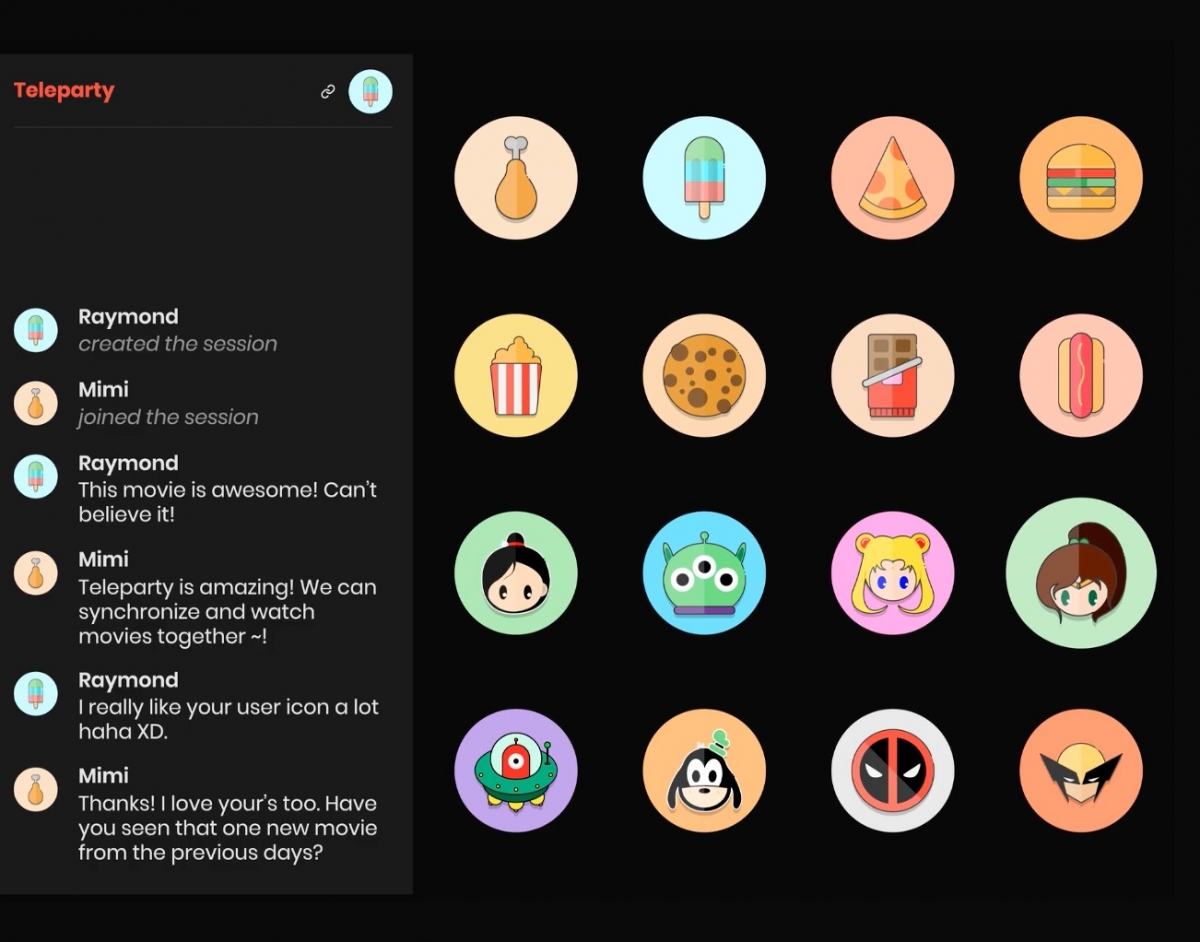Click the Teleparty logo title
This screenshot has width=1200, height=942.
(x=64, y=91)
